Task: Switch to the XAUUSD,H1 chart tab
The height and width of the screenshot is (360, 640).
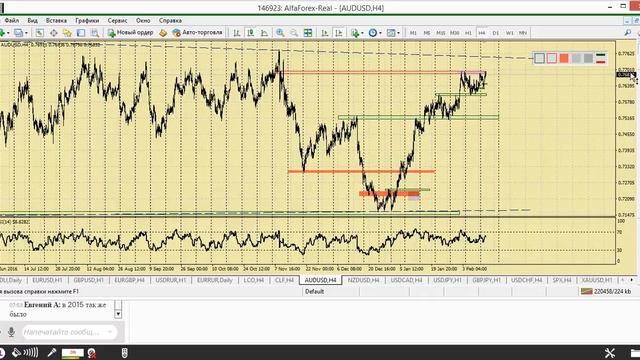Action: click(x=597, y=280)
